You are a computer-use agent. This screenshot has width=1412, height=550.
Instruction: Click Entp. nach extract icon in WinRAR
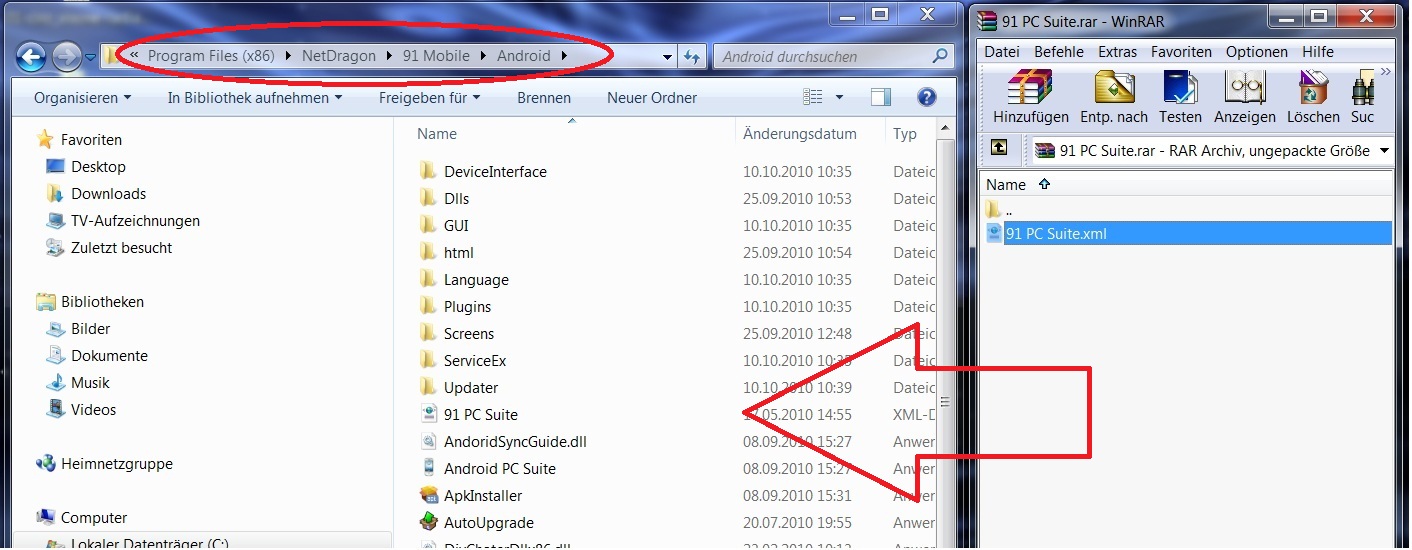point(1113,88)
